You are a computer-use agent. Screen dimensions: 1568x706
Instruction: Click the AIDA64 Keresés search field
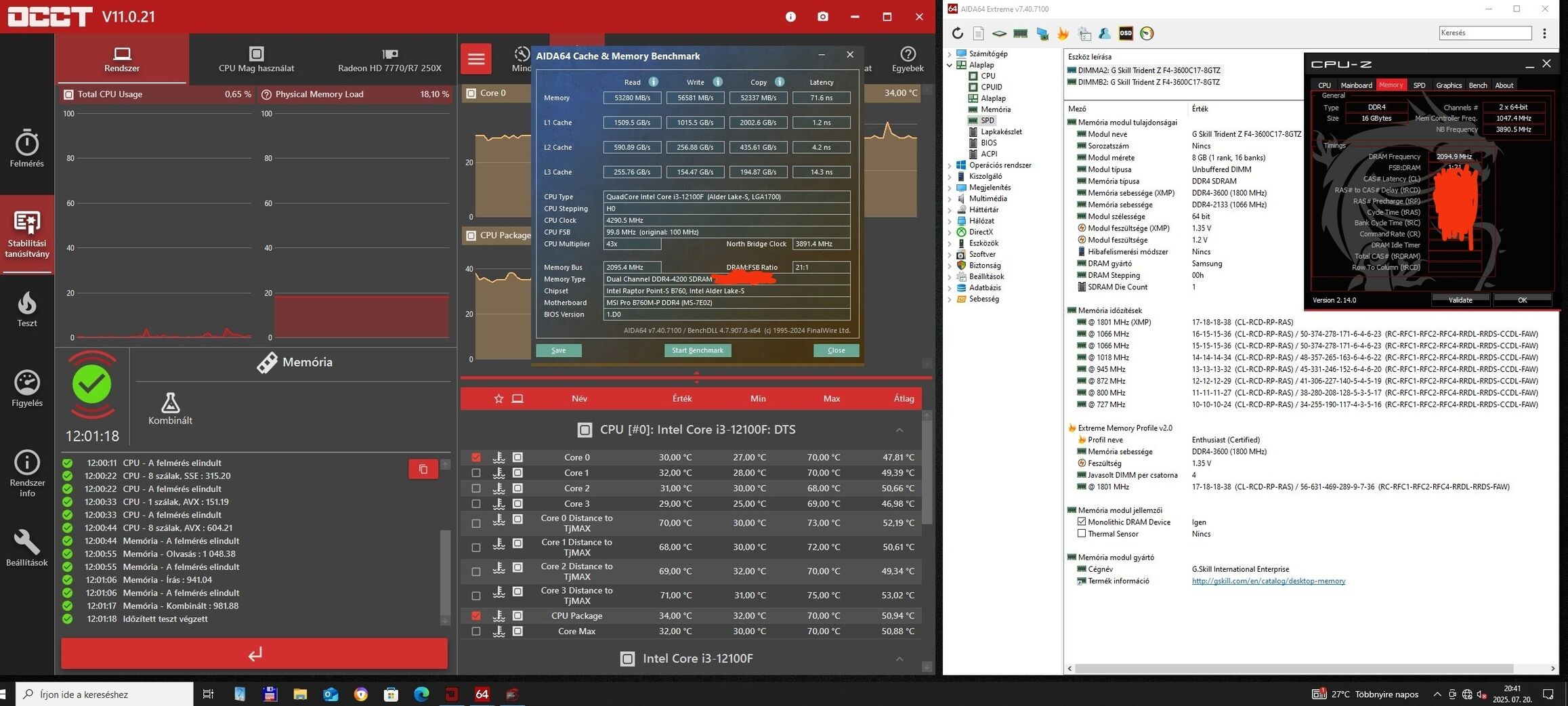[1485, 33]
